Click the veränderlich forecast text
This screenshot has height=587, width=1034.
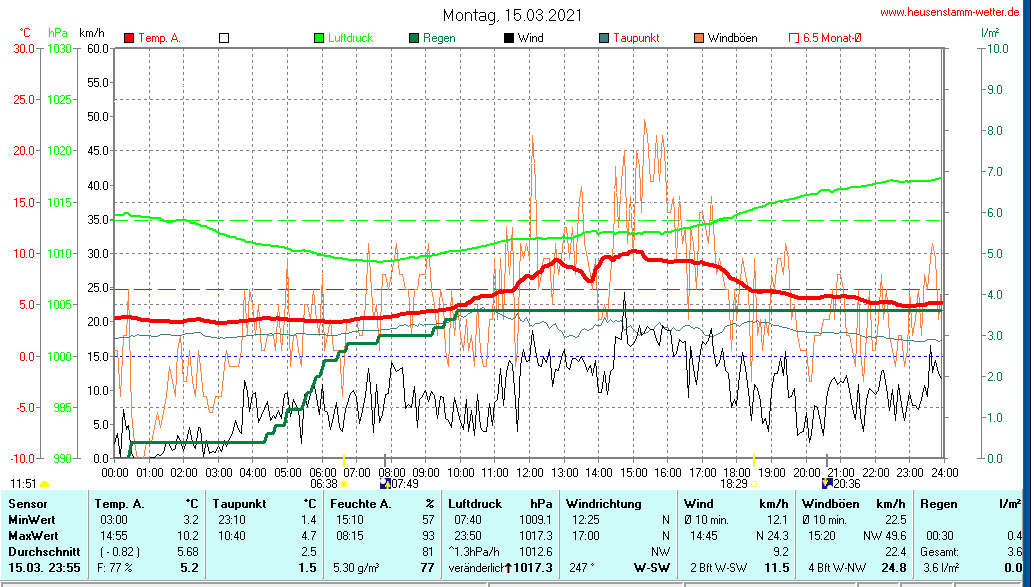tap(476, 568)
